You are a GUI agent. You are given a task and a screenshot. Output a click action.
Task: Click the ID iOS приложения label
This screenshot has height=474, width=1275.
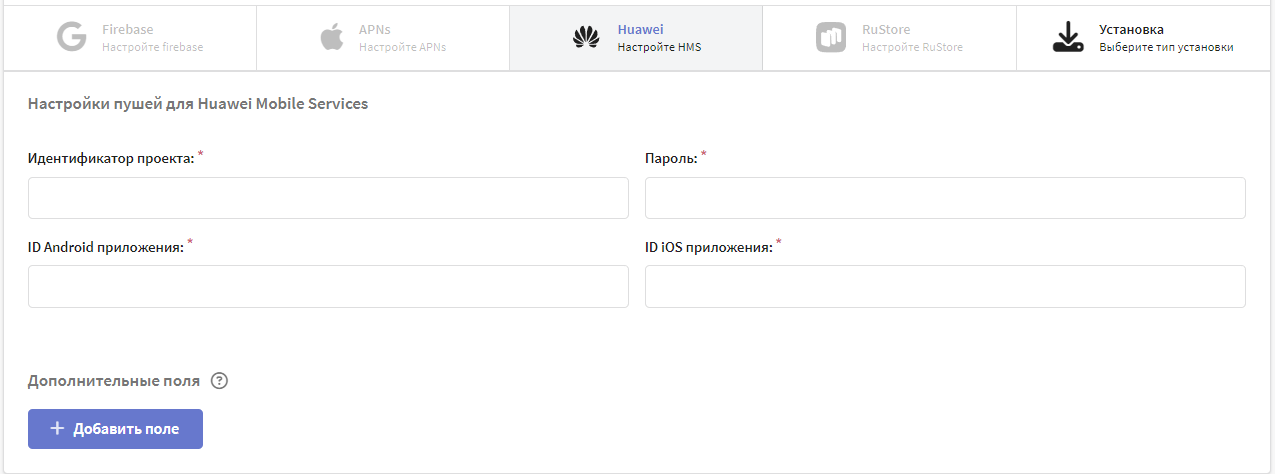click(709, 247)
